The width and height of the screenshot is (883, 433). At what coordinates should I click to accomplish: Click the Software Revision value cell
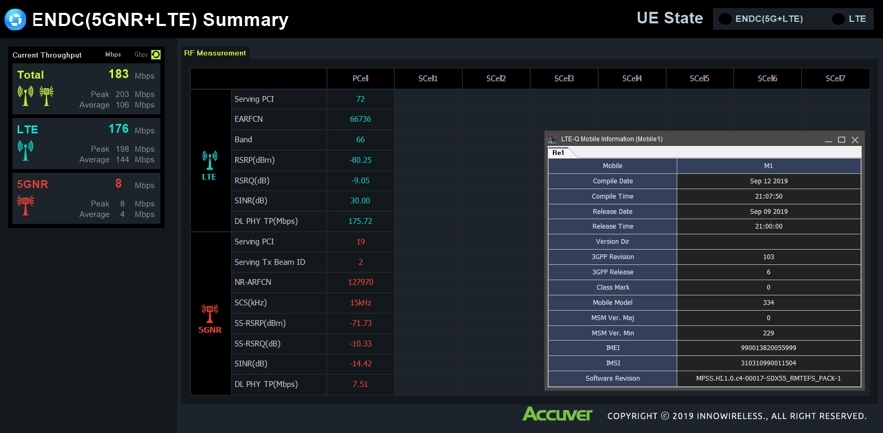(x=768, y=379)
